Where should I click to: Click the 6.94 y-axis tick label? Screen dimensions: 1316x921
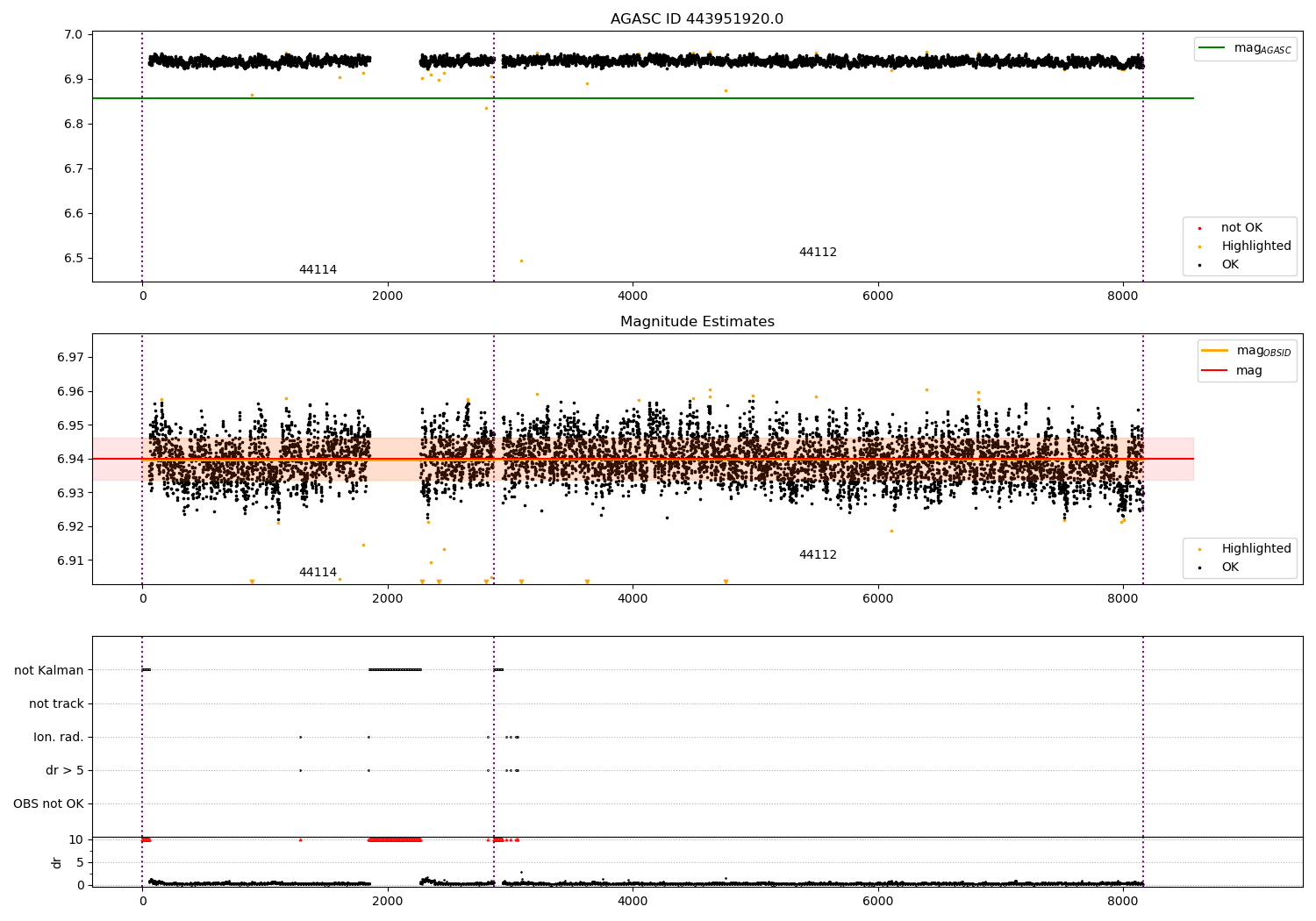coord(70,460)
